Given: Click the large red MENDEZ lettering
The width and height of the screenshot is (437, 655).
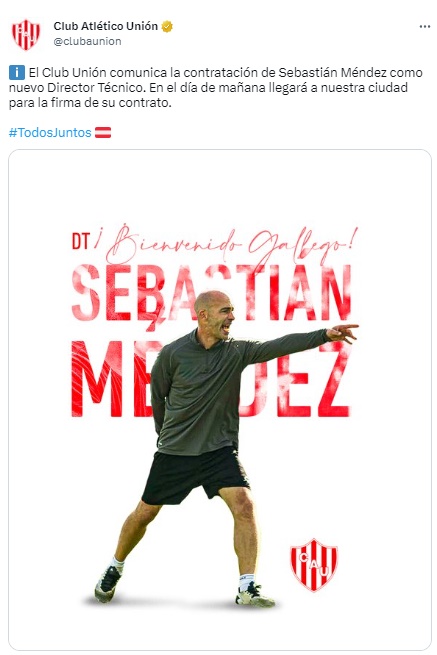Looking at the screenshot, I should [x=211, y=379].
